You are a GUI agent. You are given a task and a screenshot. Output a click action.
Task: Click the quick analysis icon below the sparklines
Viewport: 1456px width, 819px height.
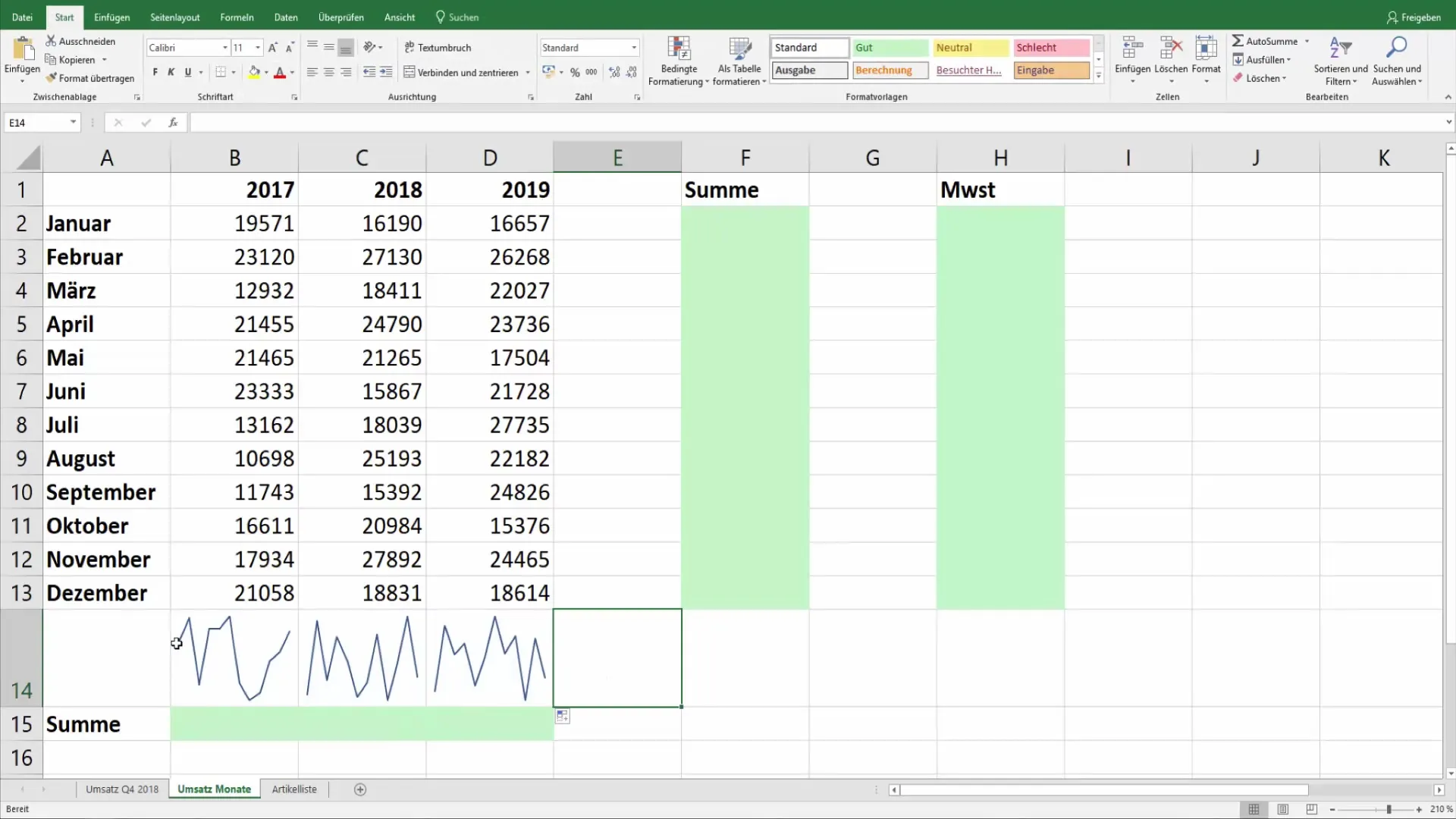click(563, 717)
